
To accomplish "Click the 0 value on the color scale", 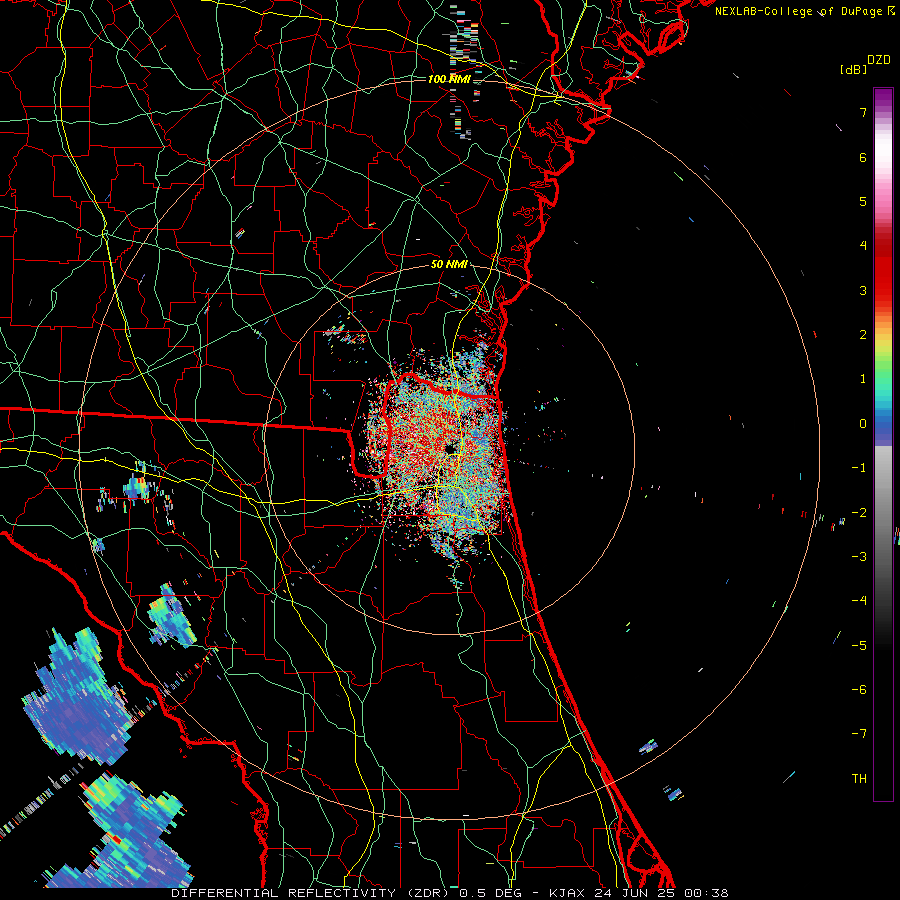I will click(x=863, y=424).
